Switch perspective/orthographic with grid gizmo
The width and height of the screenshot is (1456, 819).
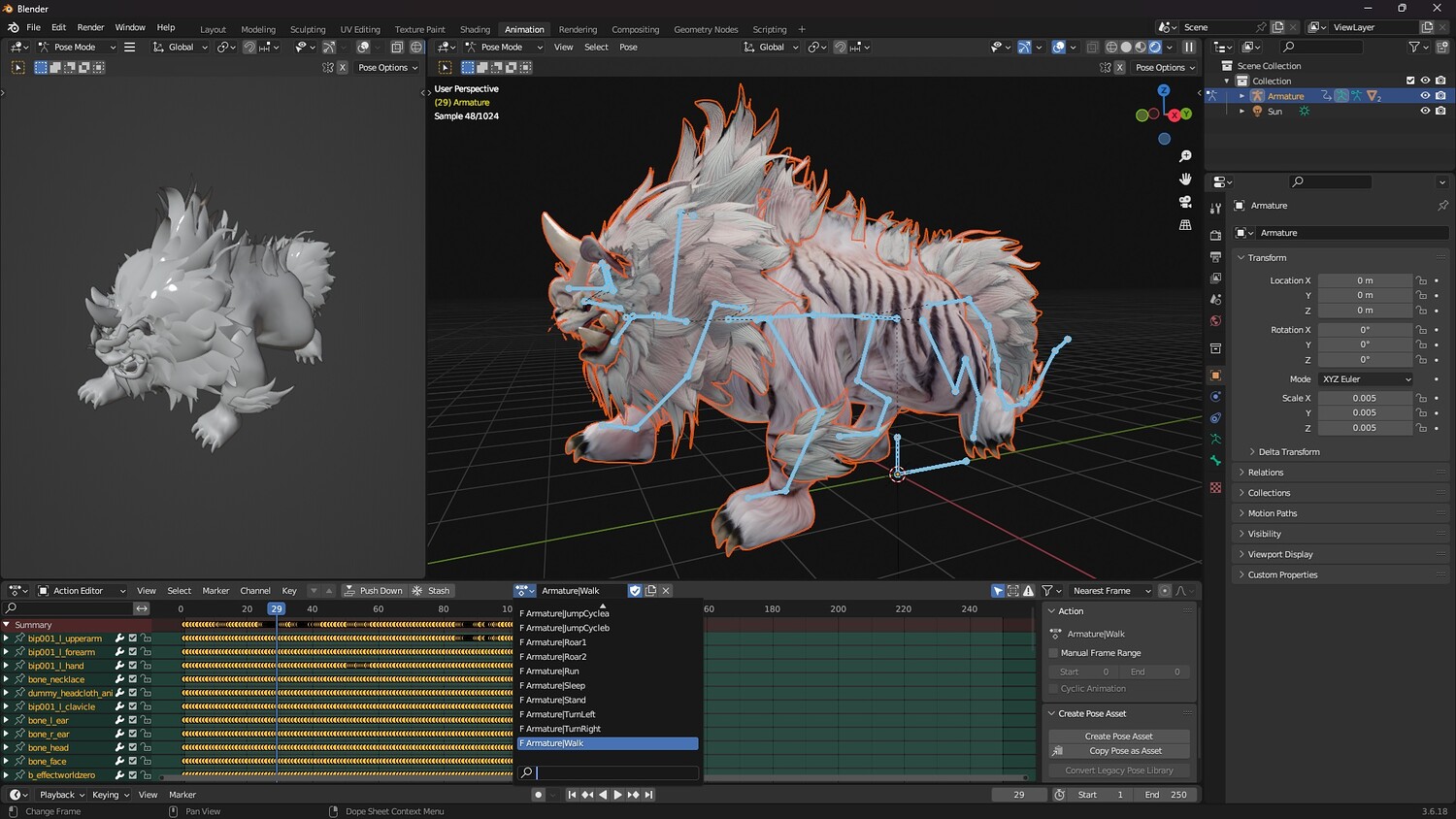coord(1185,224)
